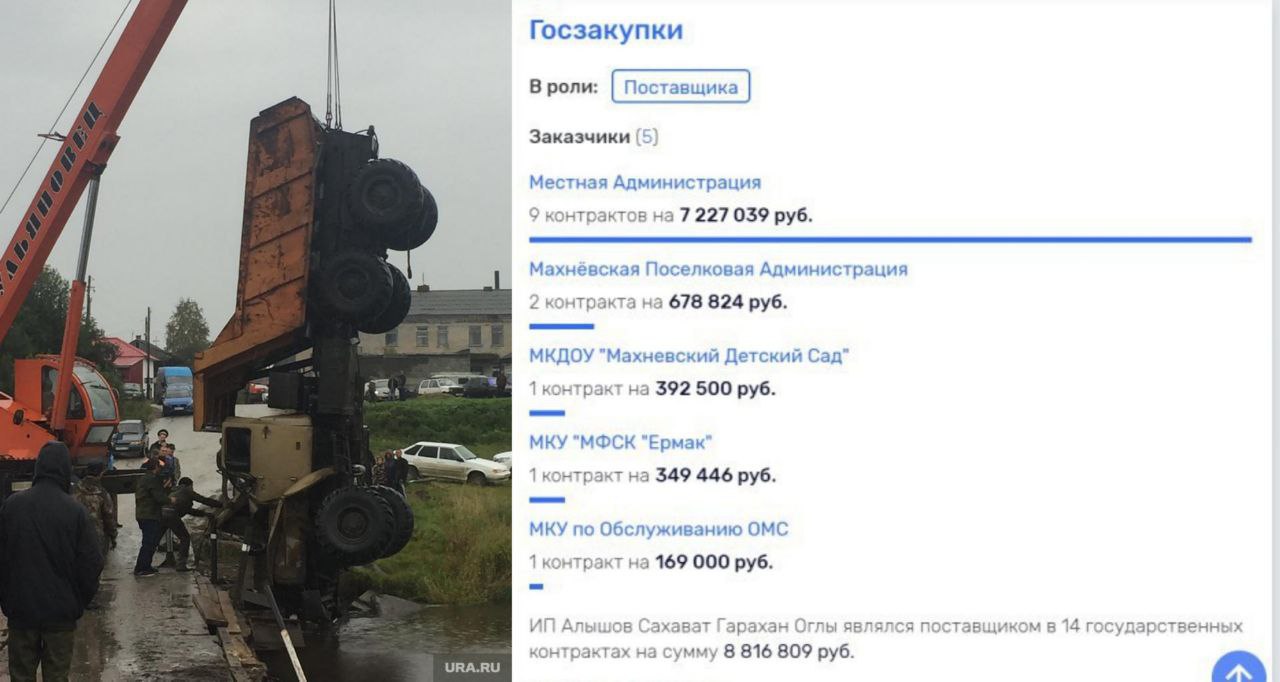
Task: Click the Детский Сад contract bar
Action: pyautogui.click(x=546, y=413)
